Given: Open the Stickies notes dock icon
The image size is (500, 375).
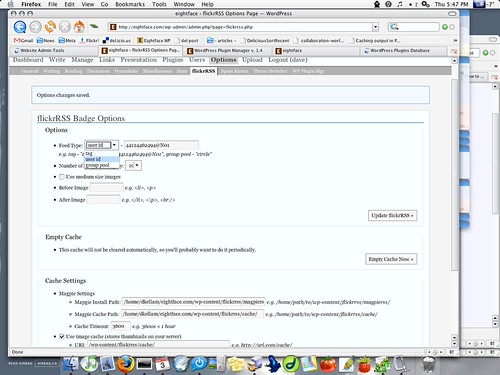Looking at the screenshot, I should pyautogui.click(x=235, y=364).
